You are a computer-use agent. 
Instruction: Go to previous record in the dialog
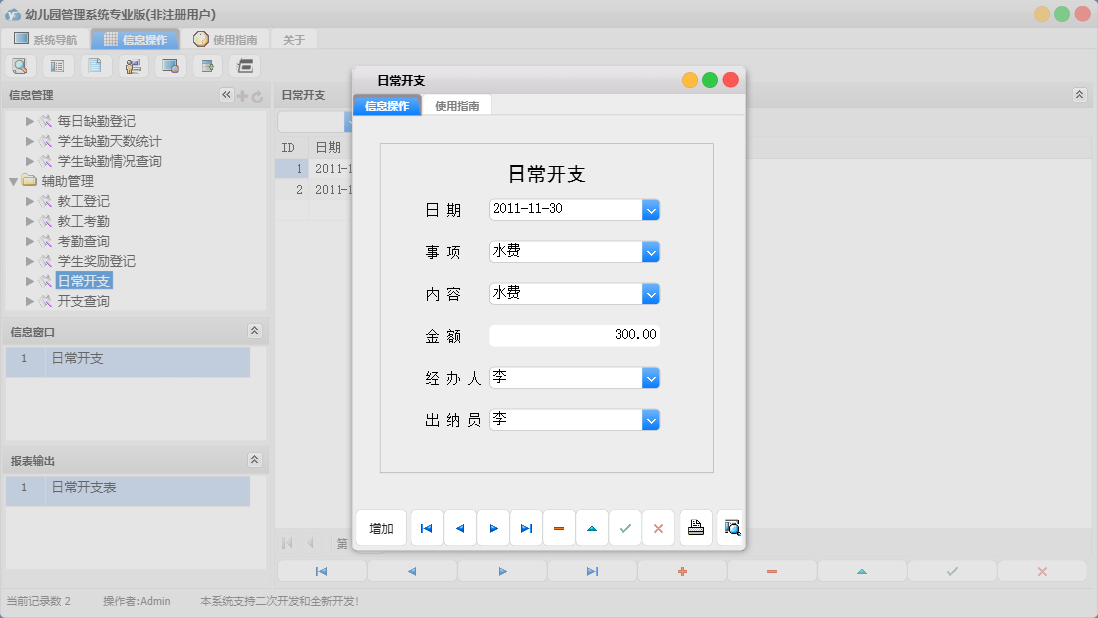pyautogui.click(x=460, y=528)
